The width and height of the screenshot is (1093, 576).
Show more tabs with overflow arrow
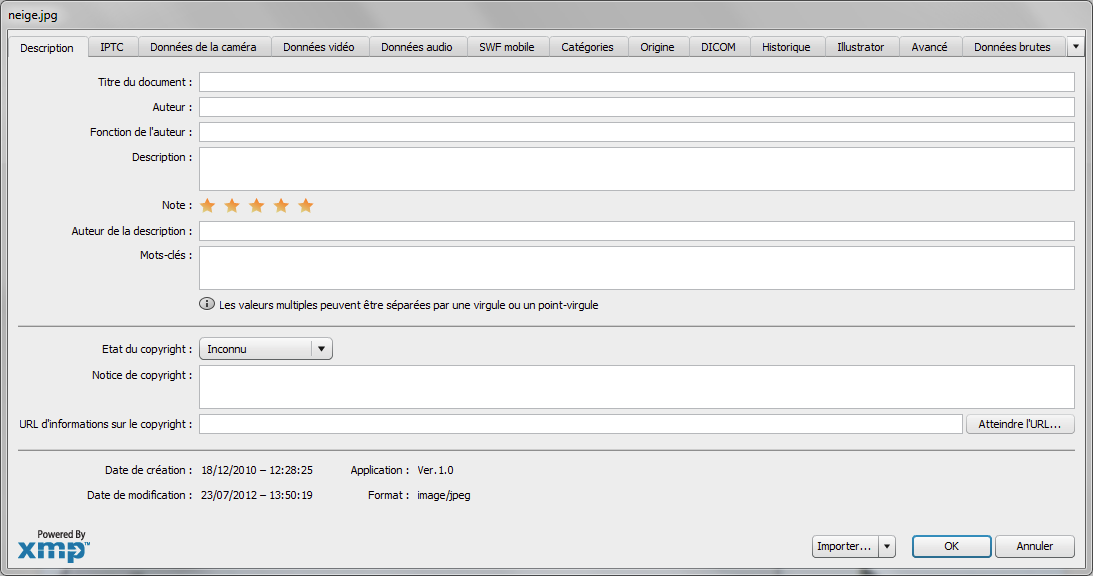1075,47
